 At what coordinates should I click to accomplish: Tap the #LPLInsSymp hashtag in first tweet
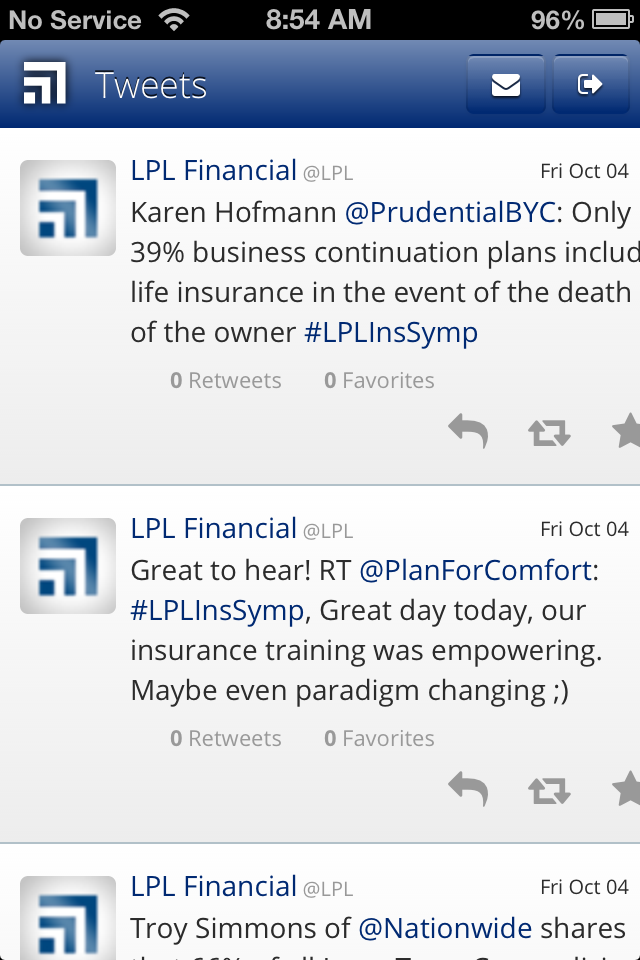(x=391, y=333)
